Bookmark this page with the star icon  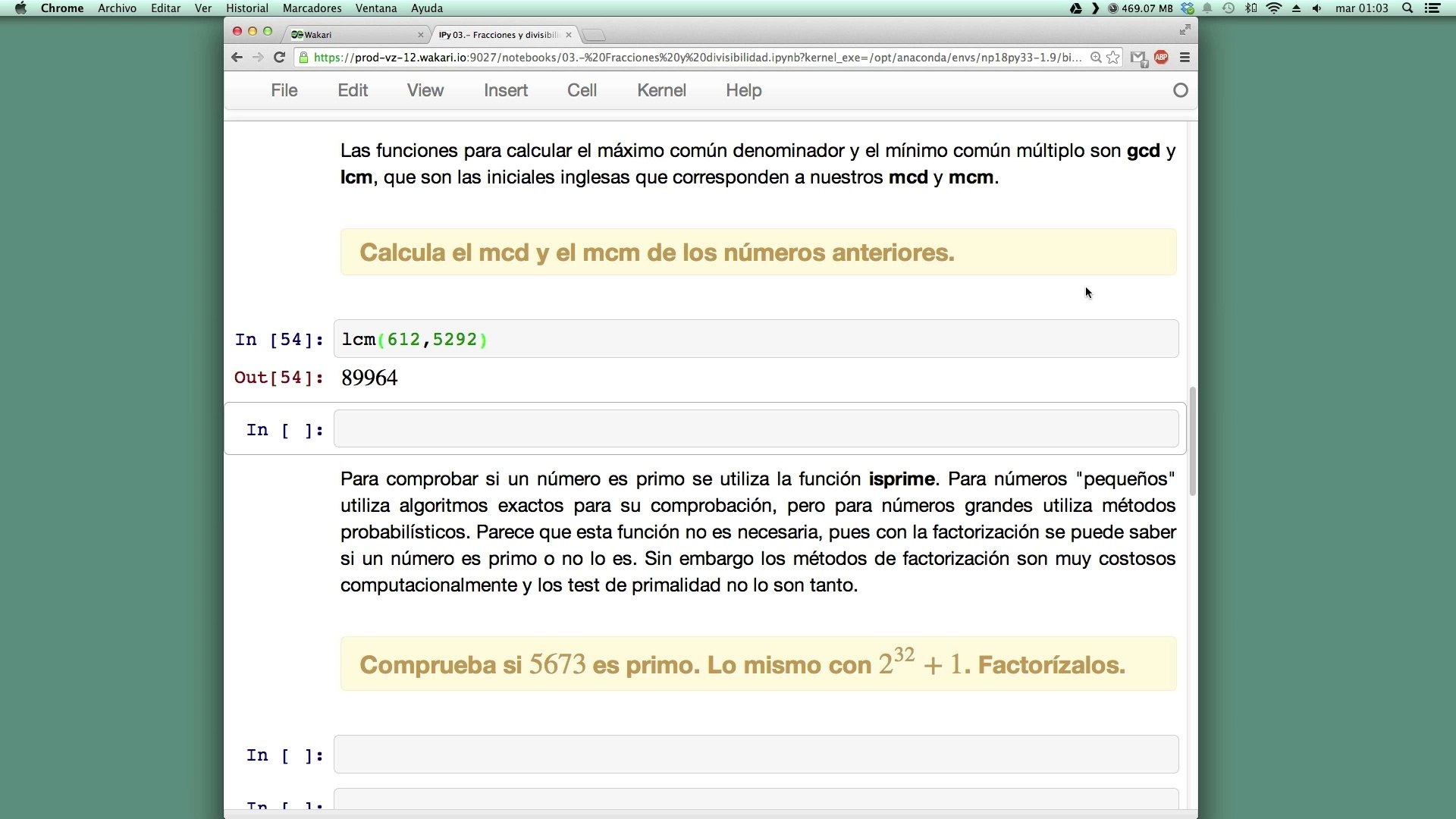coord(1112,58)
